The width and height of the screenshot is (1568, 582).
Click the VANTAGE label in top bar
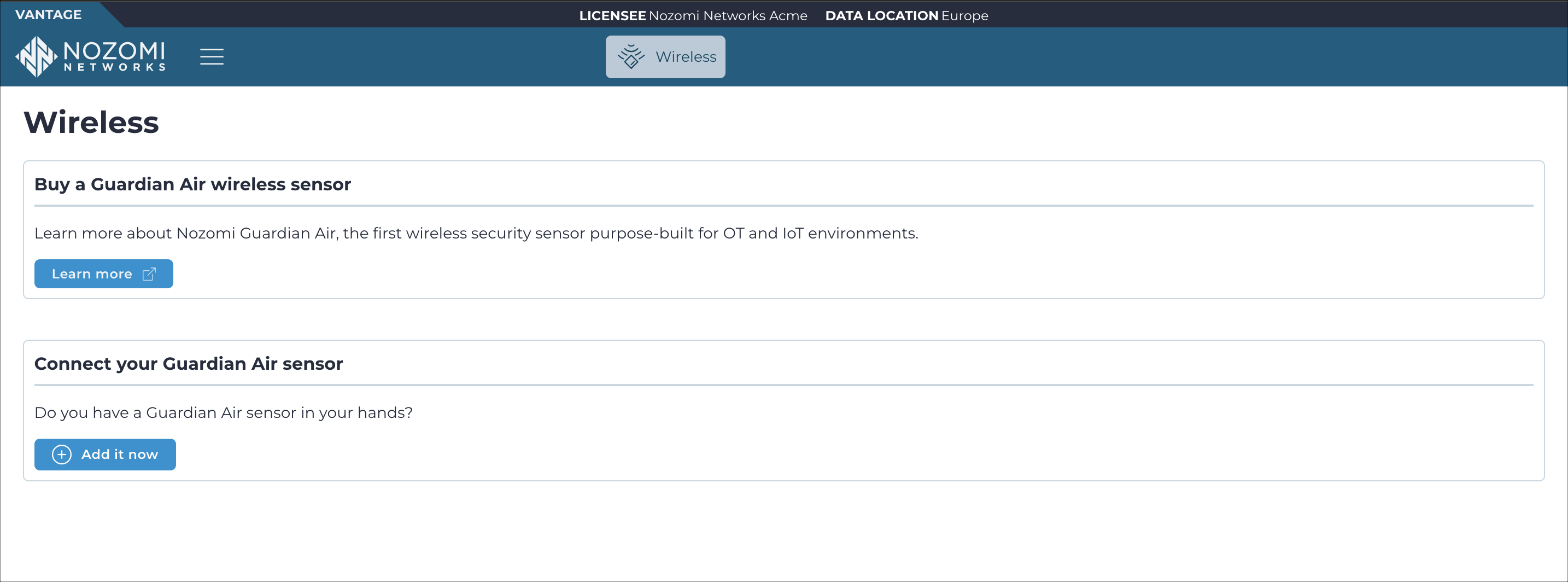[x=48, y=15]
